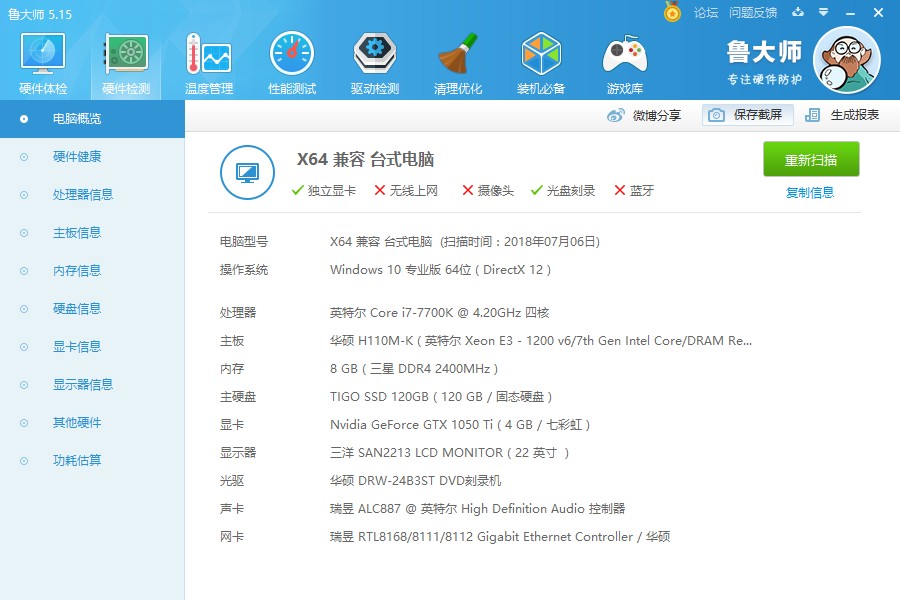Select 硬件健康 in the left sidebar

77,157
